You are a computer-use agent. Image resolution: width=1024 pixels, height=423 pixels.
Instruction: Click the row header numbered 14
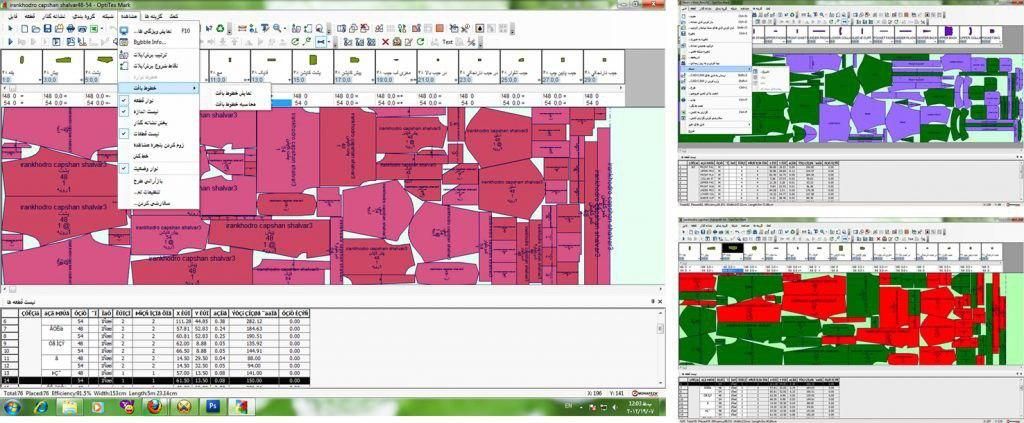click(x=10, y=380)
